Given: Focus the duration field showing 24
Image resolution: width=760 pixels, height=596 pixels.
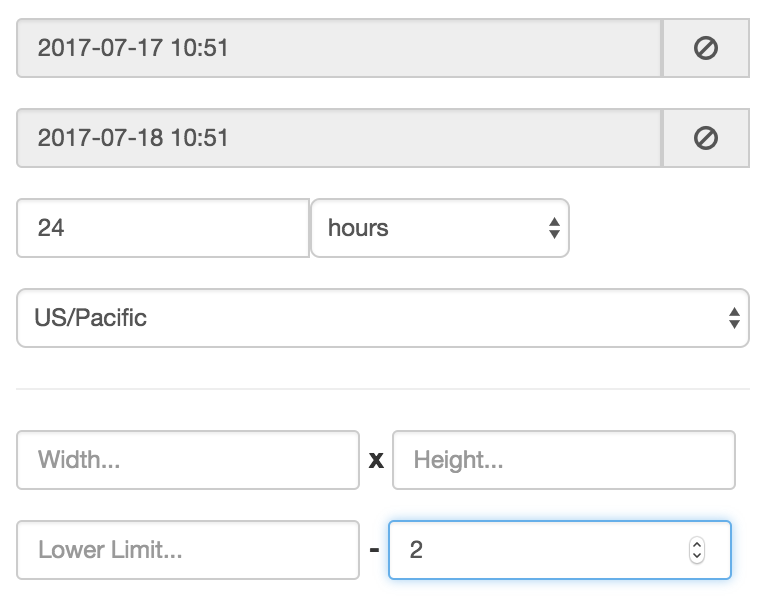Looking at the screenshot, I should (x=162, y=228).
